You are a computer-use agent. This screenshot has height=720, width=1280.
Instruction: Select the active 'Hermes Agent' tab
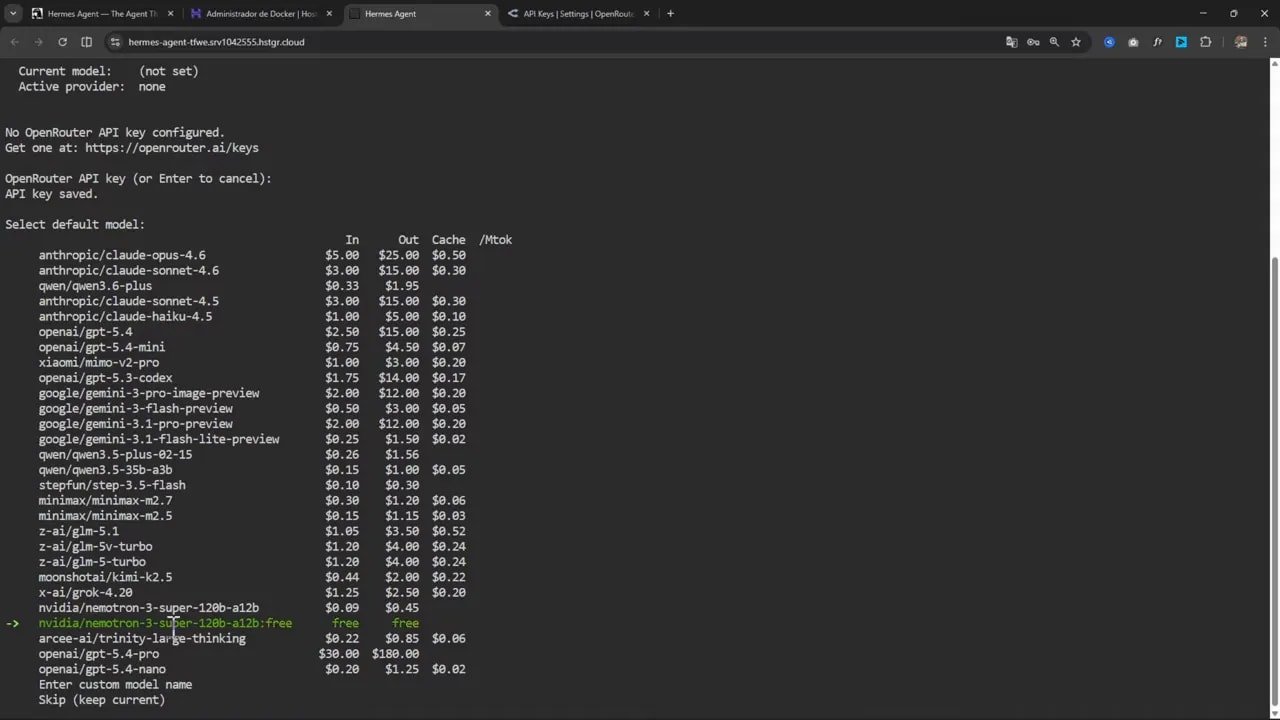pos(420,14)
